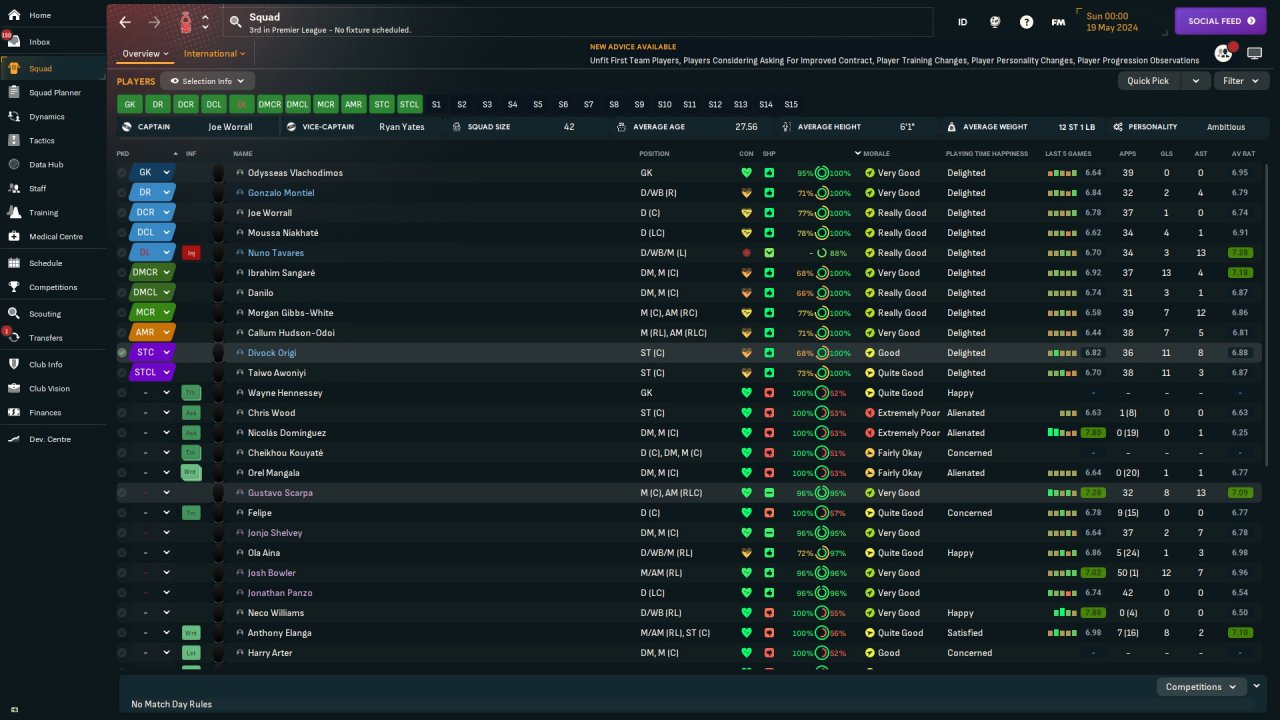
Task: Select the S1 substitute slot
Action: point(436,104)
